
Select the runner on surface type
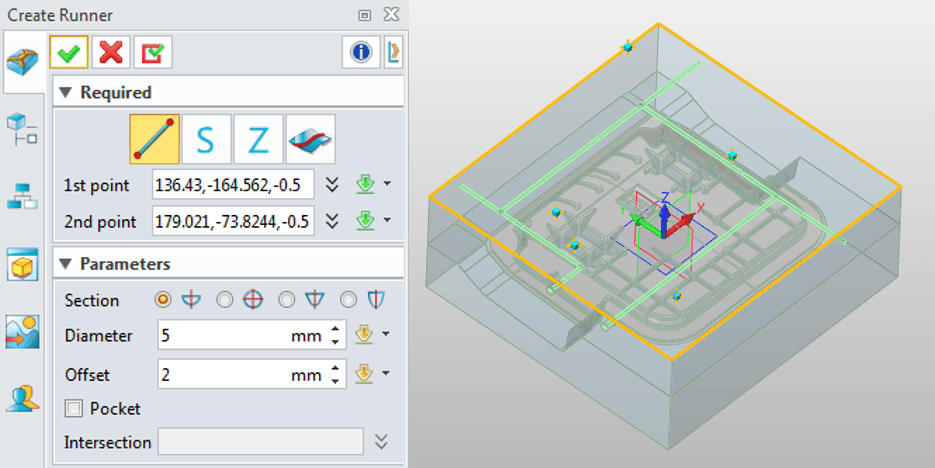(310, 140)
